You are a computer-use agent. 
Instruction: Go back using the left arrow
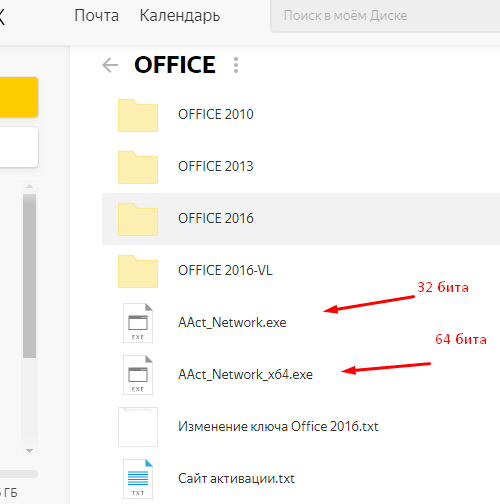(110, 65)
